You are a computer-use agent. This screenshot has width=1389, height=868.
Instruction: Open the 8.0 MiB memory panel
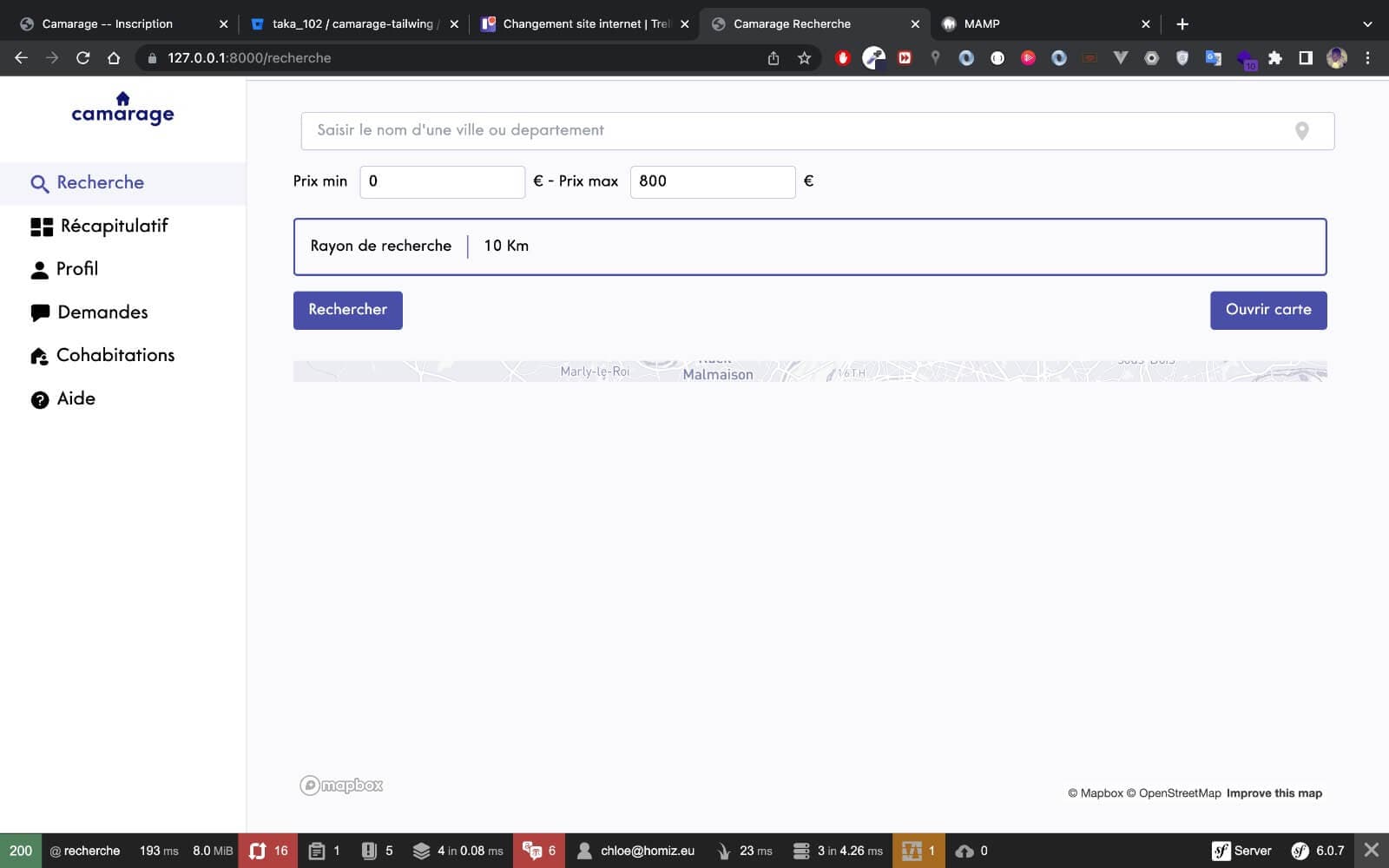coord(213,851)
